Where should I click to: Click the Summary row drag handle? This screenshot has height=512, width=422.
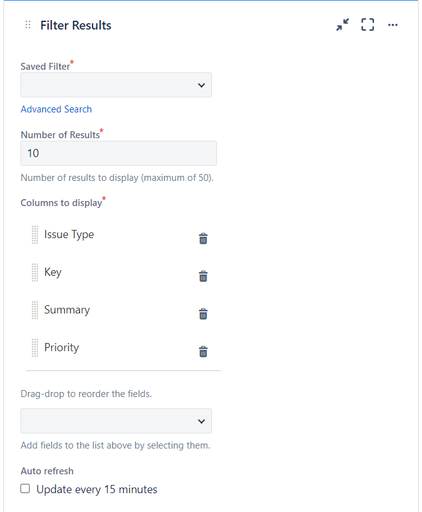click(35, 310)
